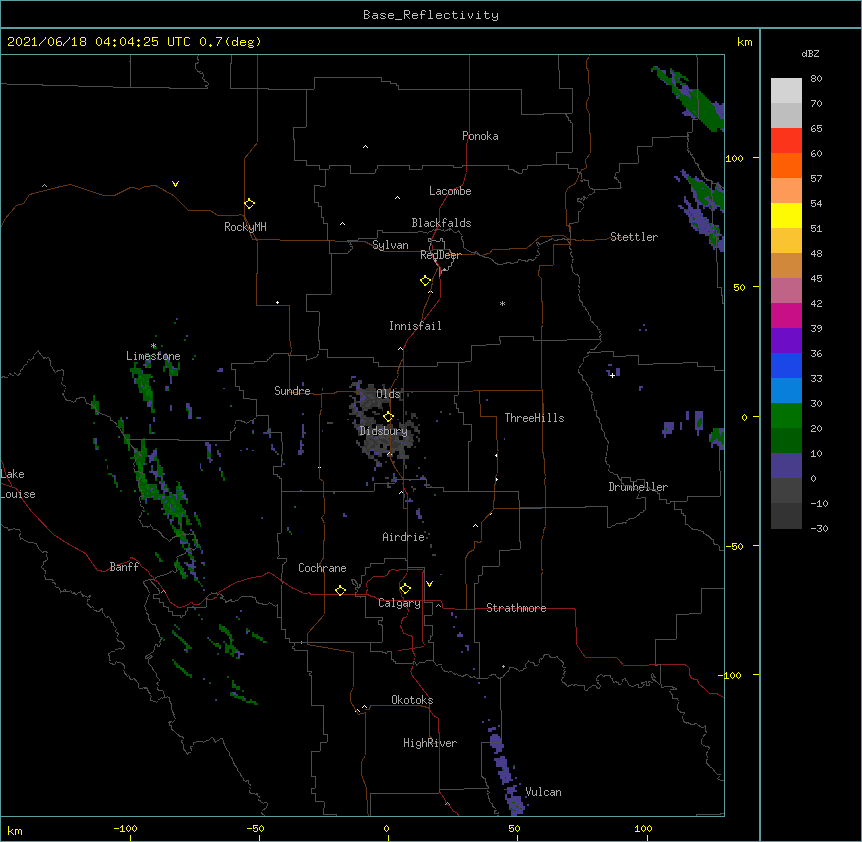Click the 50 tick label on right axis
The image size is (862, 842).
coord(739,287)
